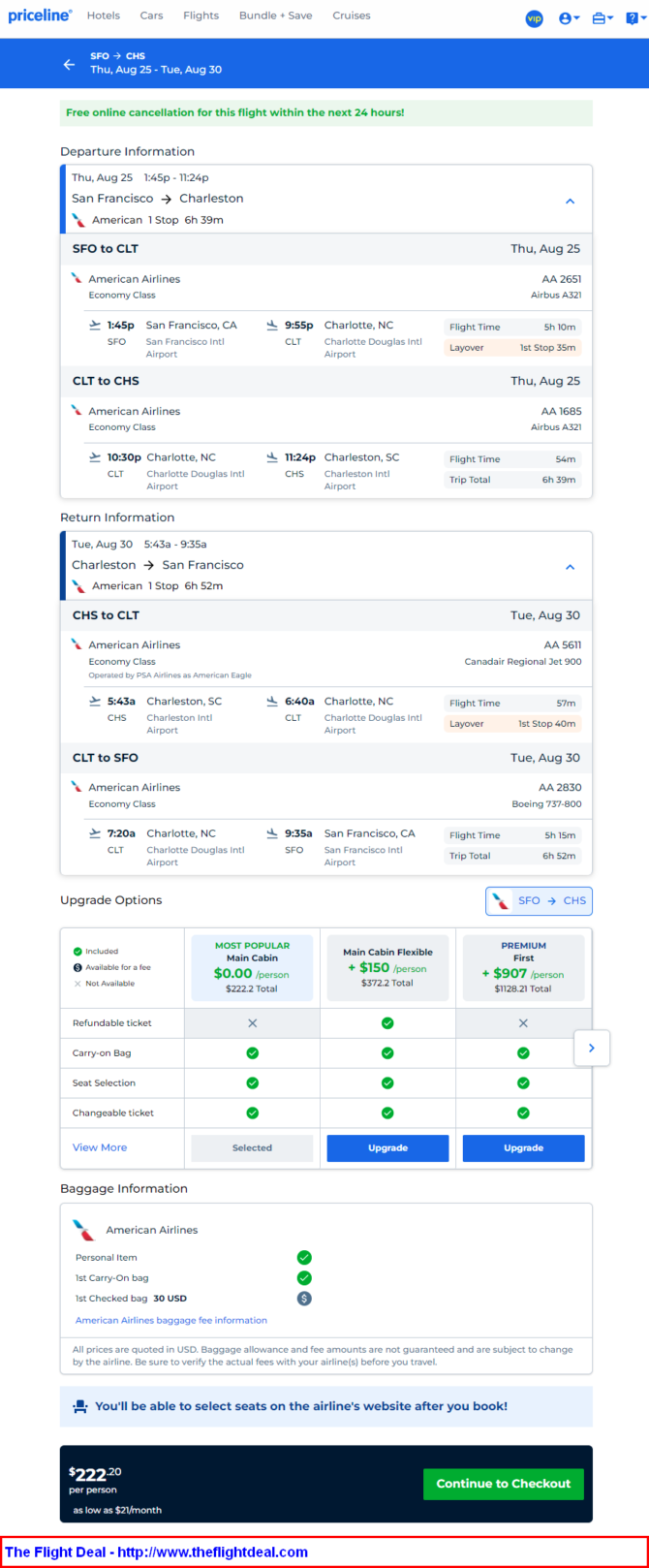Show next upgrade options with arrow
649x1568 pixels.
(592, 1048)
